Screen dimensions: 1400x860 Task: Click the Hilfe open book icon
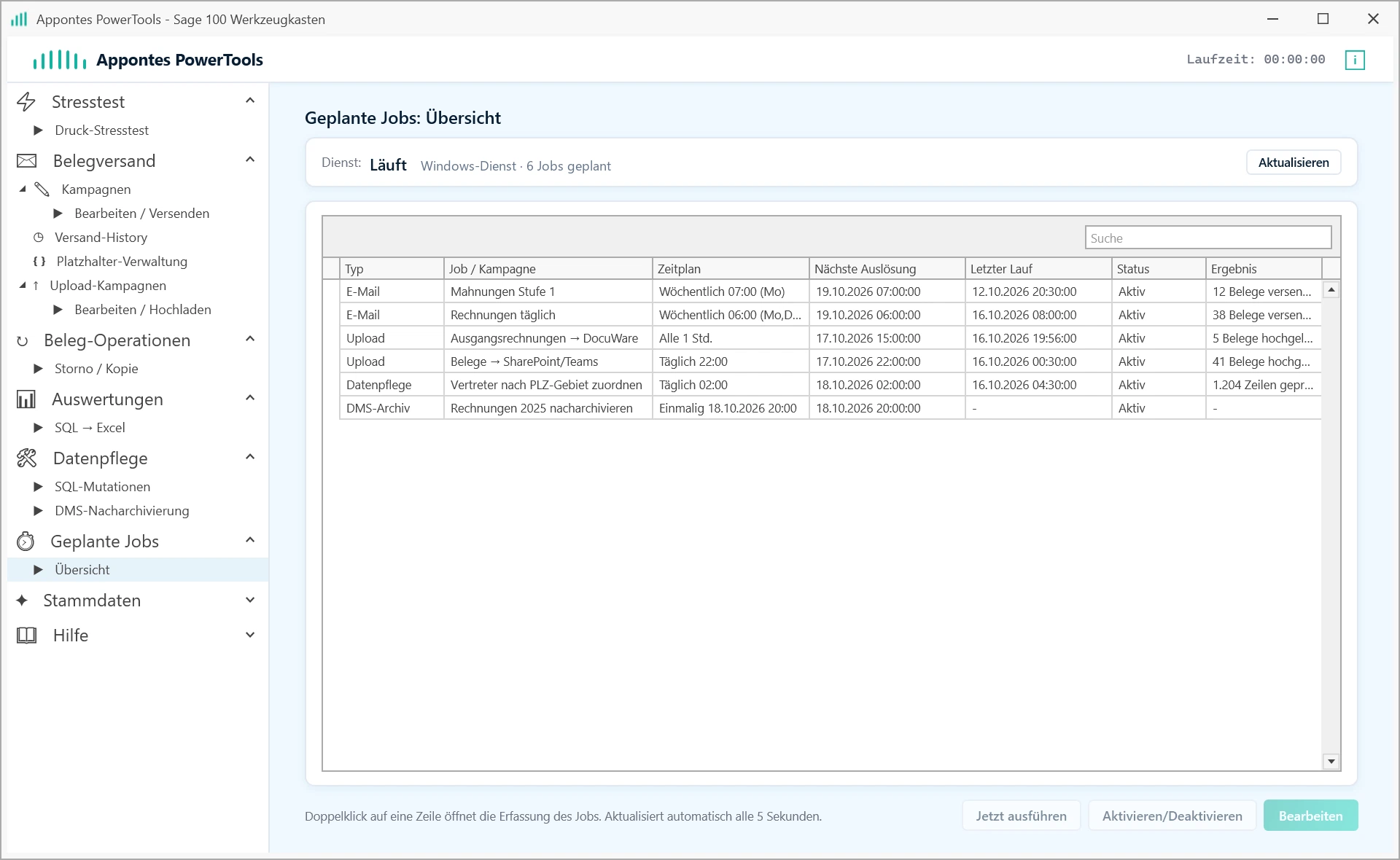26,636
